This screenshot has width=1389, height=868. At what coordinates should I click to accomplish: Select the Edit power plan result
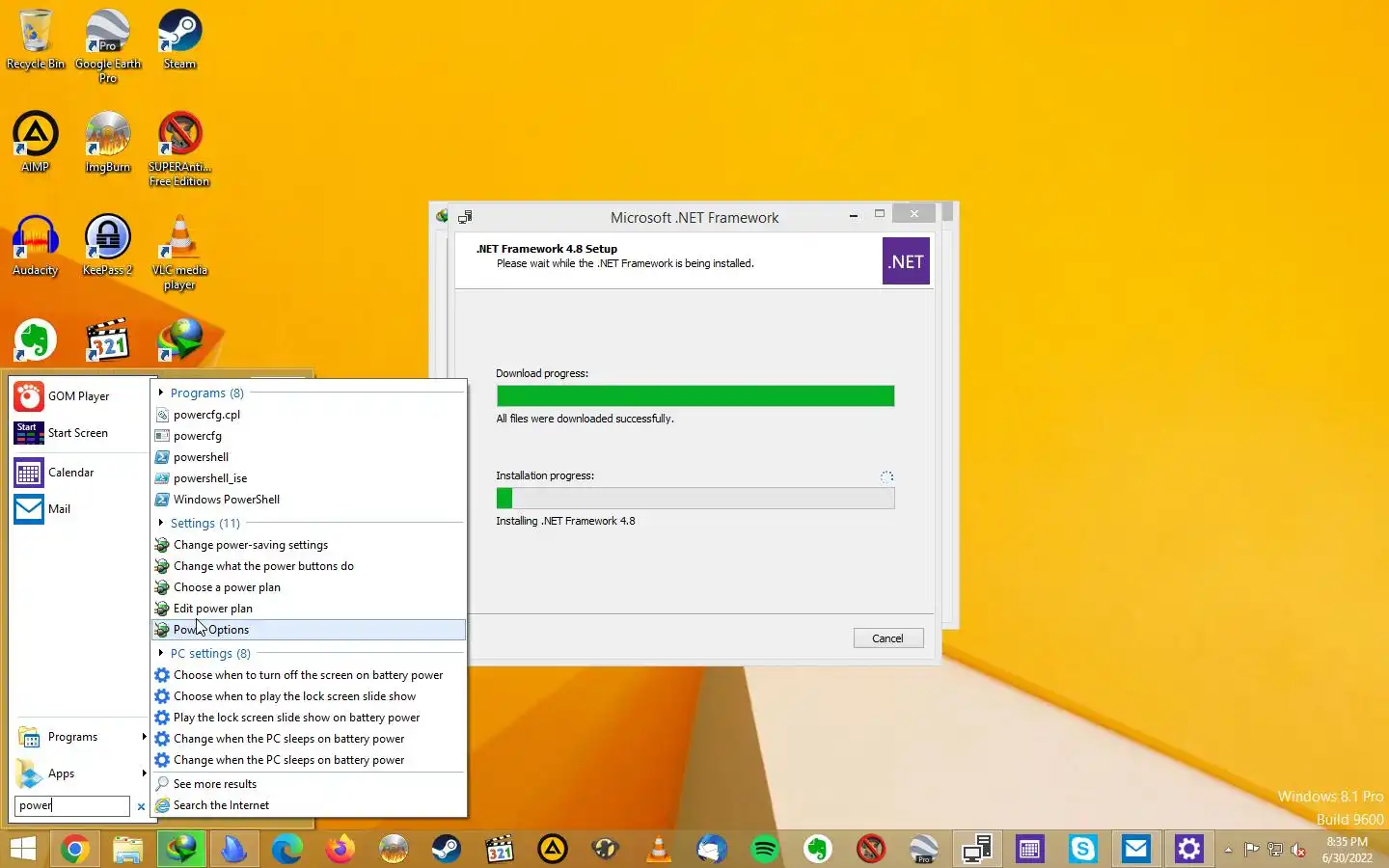[309, 609]
